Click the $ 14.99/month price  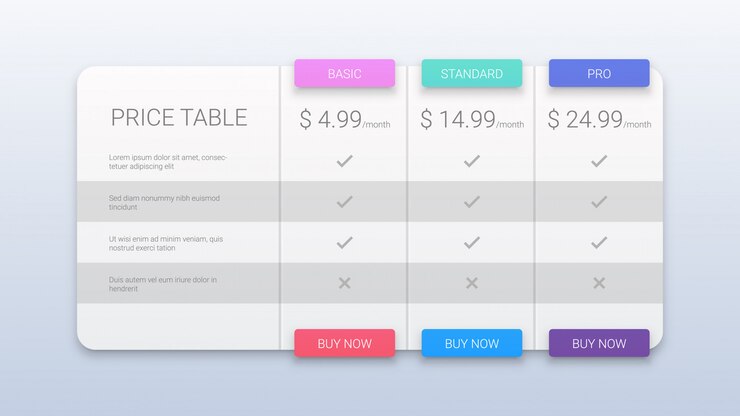[x=472, y=119]
